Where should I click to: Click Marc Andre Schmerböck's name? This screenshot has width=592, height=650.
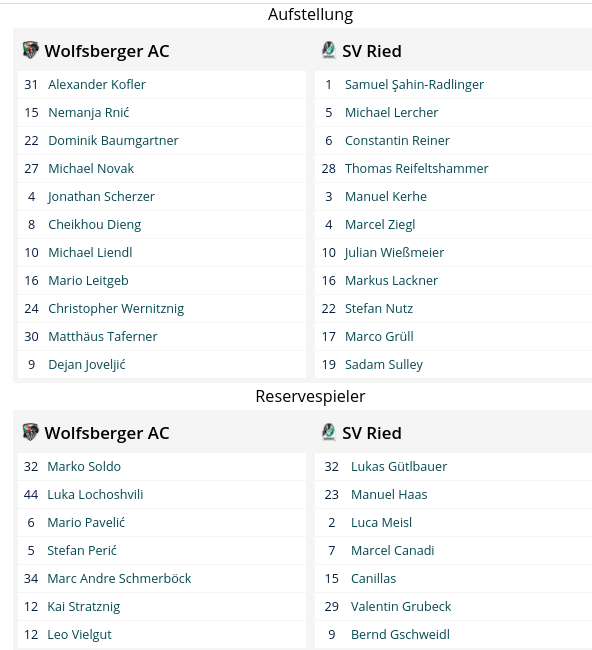coord(119,579)
